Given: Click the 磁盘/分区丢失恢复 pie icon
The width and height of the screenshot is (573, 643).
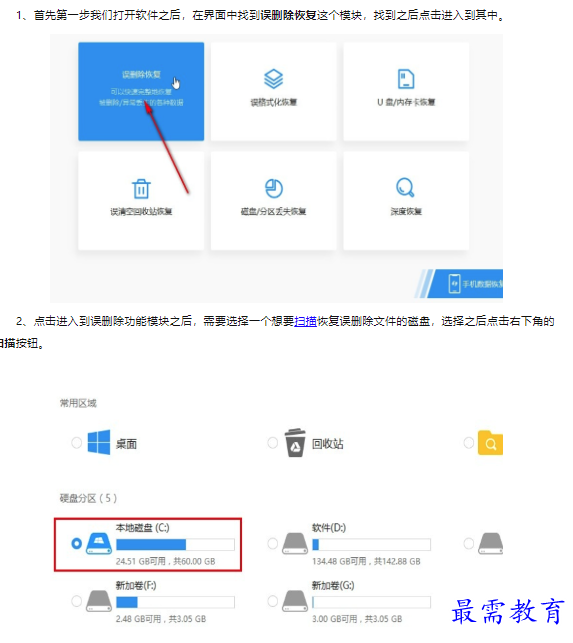Looking at the screenshot, I should [274, 189].
